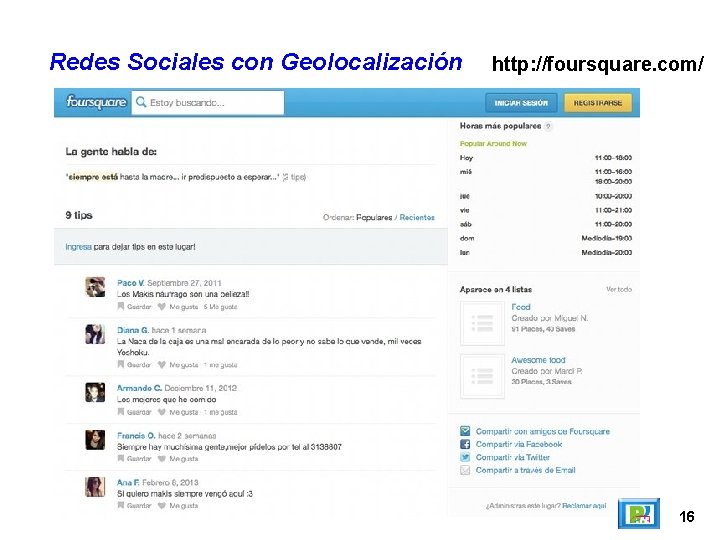This screenshot has height=540, width=720.
Task: Click the Twitter share icon
Action: click(465, 457)
